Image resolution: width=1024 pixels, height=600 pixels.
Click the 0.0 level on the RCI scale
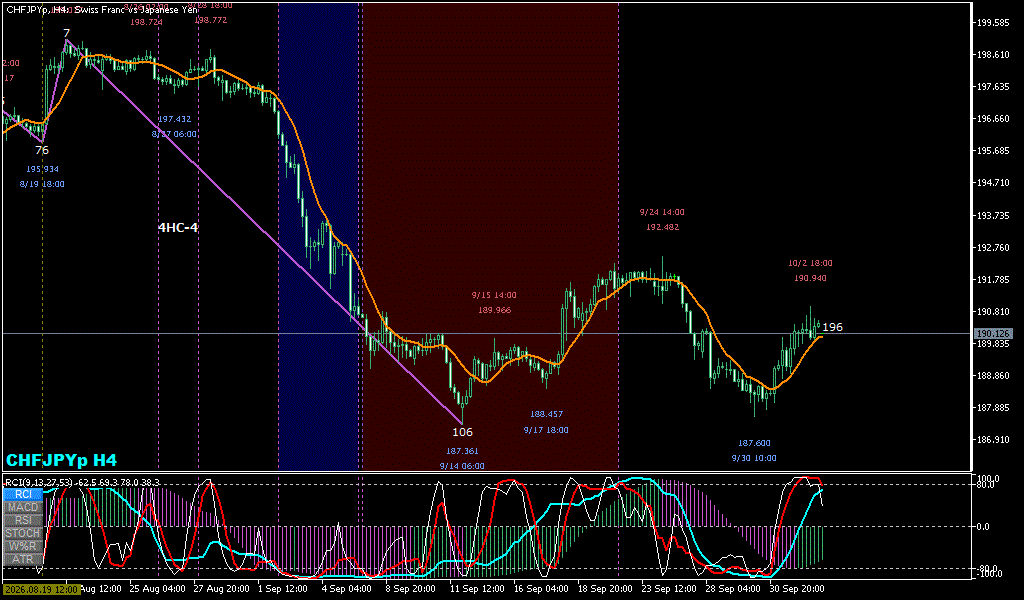pos(983,526)
